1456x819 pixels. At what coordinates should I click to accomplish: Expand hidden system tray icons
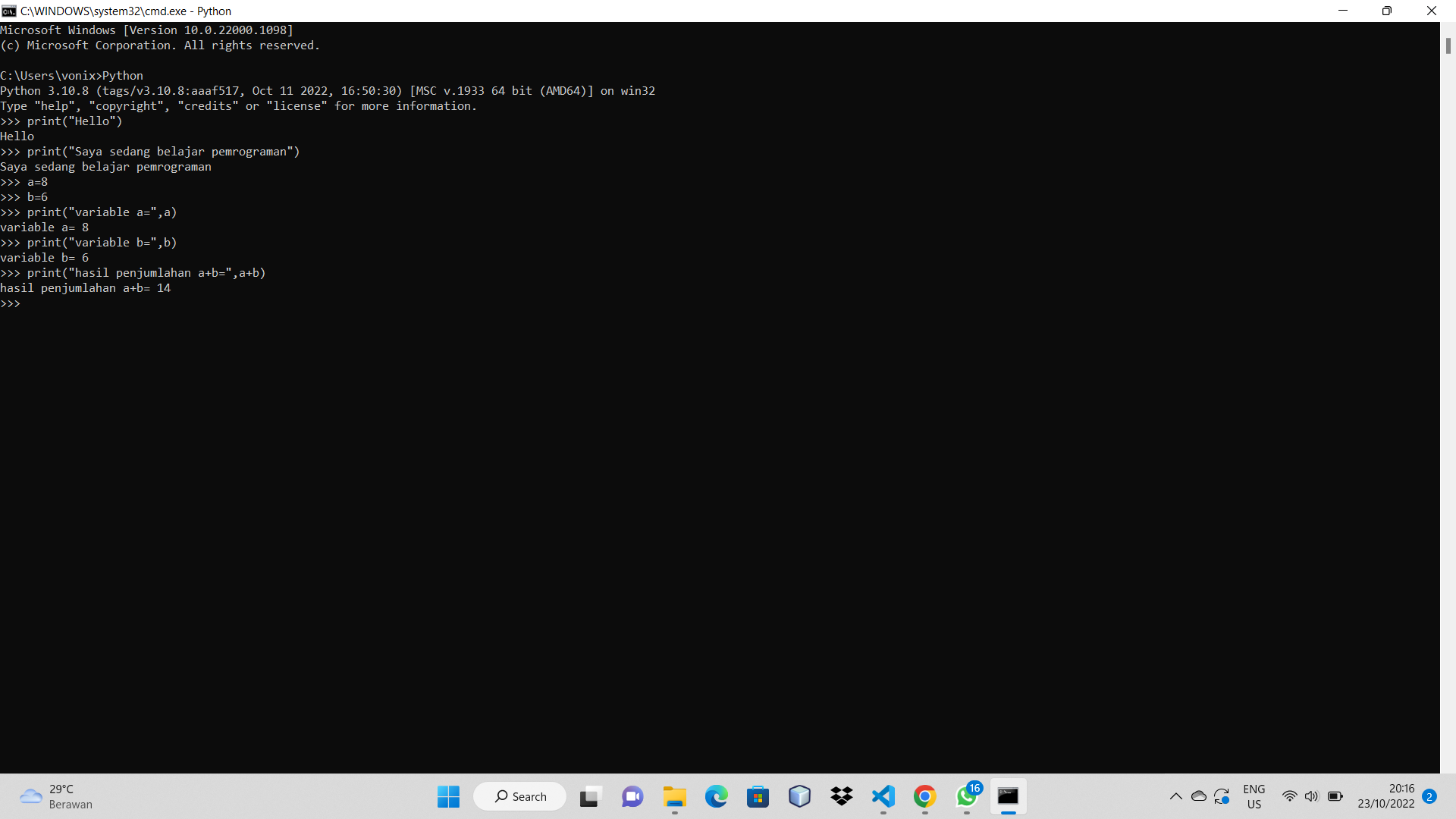pyautogui.click(x=1176, y=796)
